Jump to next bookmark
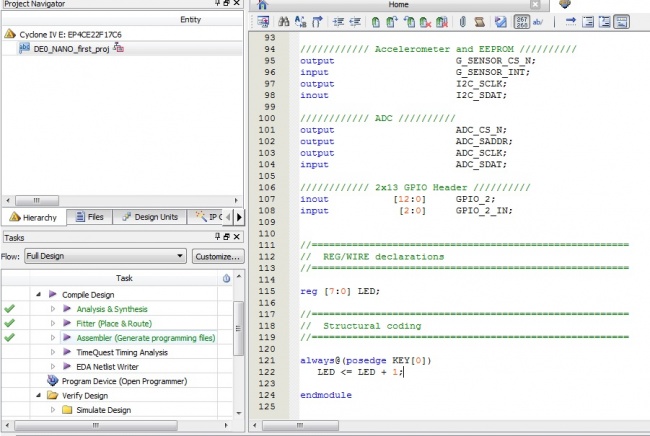 point(392,22)
